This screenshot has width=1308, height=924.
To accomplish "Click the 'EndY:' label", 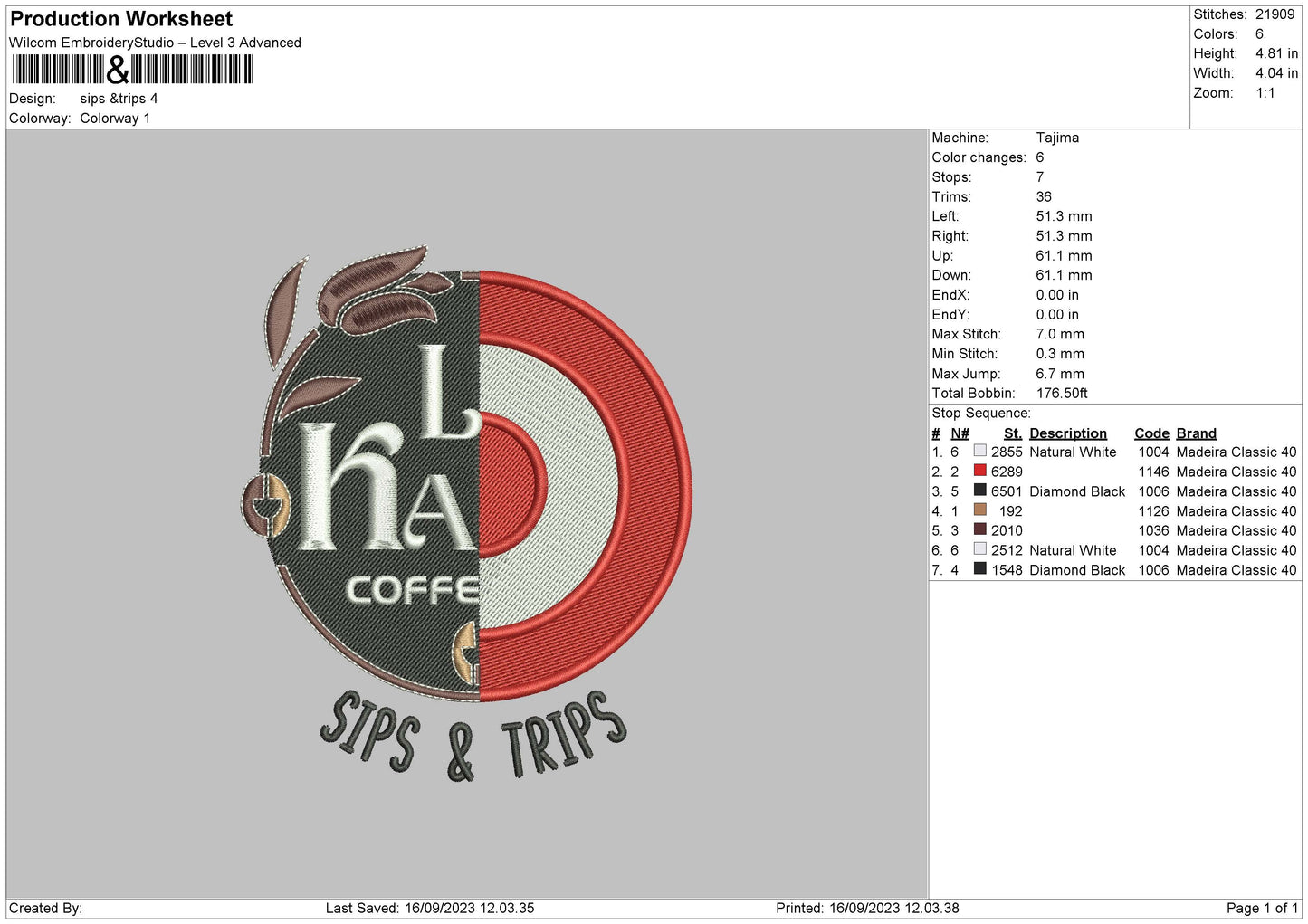I will point(950,315).
